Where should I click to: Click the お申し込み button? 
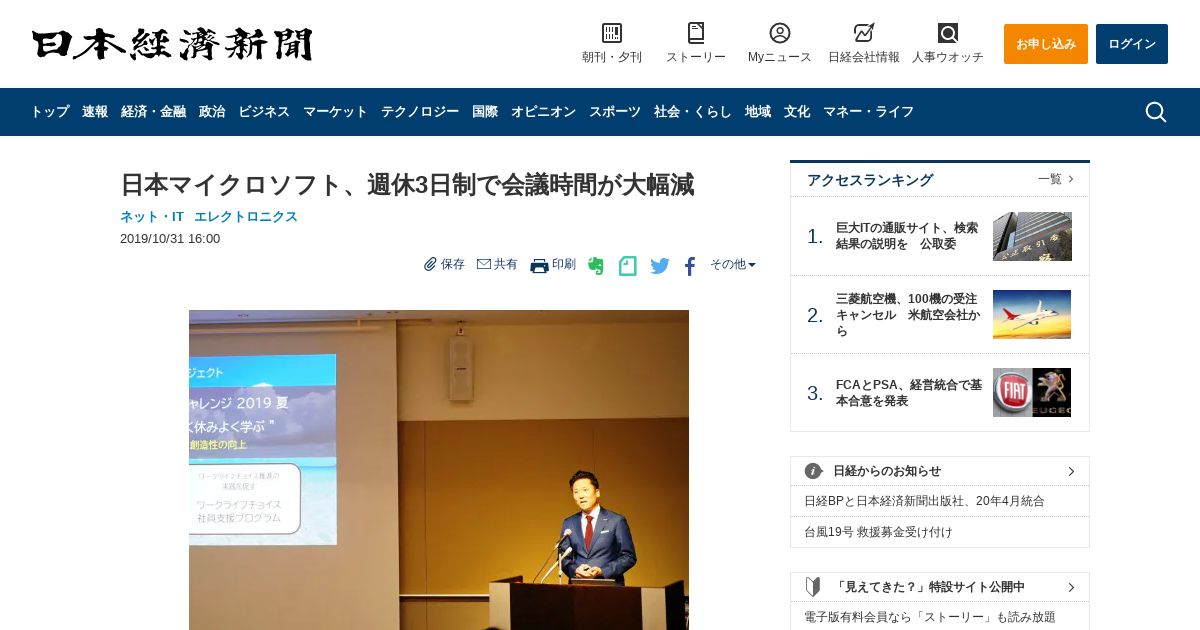(x=1046, y=44)
